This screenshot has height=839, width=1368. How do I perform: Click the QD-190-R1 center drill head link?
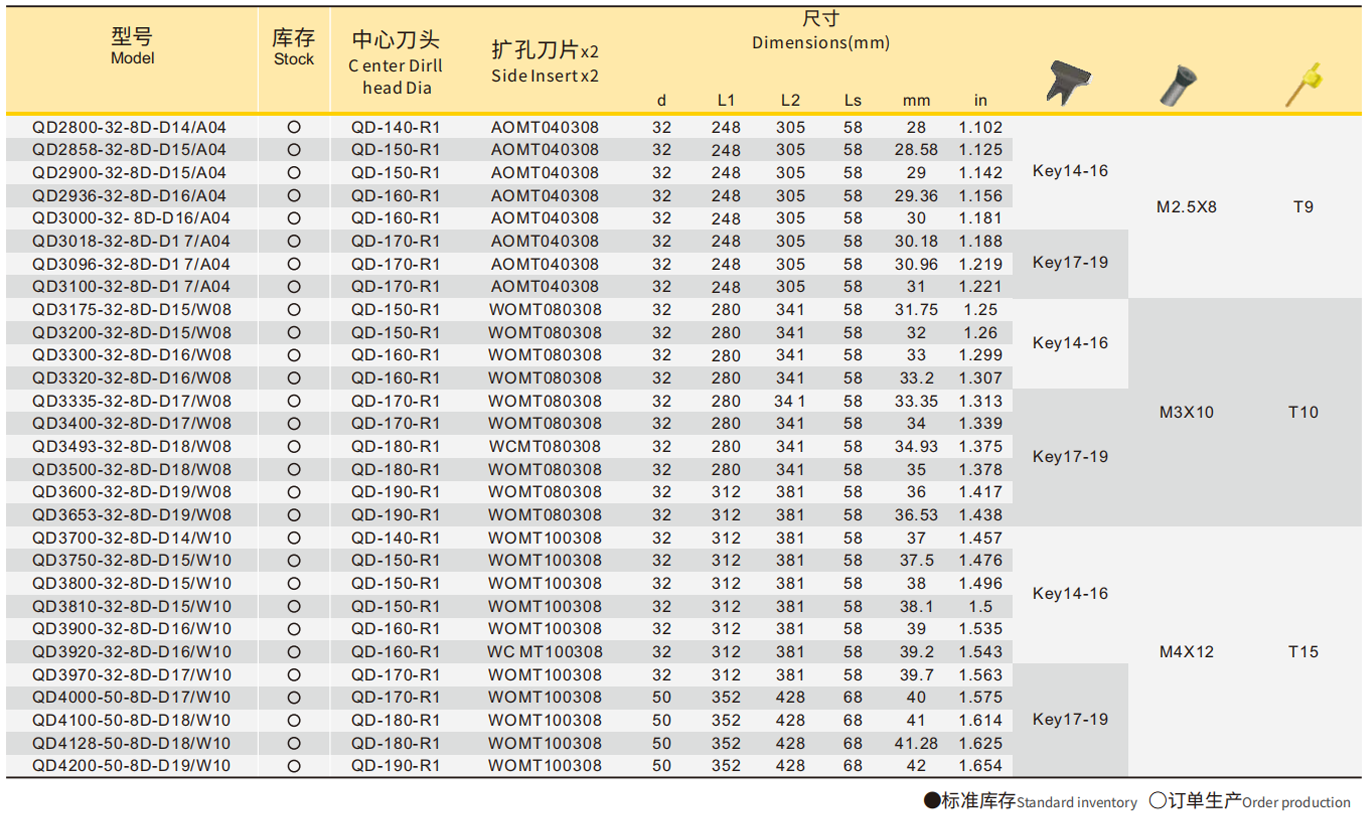pyautogui.click(x=396, y=491)
